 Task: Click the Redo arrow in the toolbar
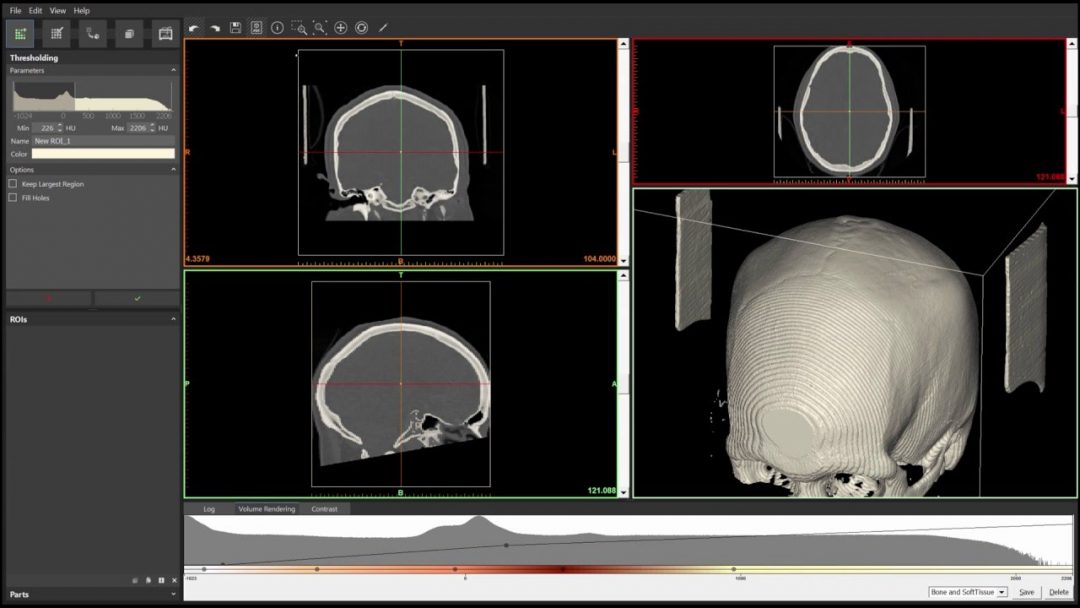pyautogui.click(x=215, y=28)
